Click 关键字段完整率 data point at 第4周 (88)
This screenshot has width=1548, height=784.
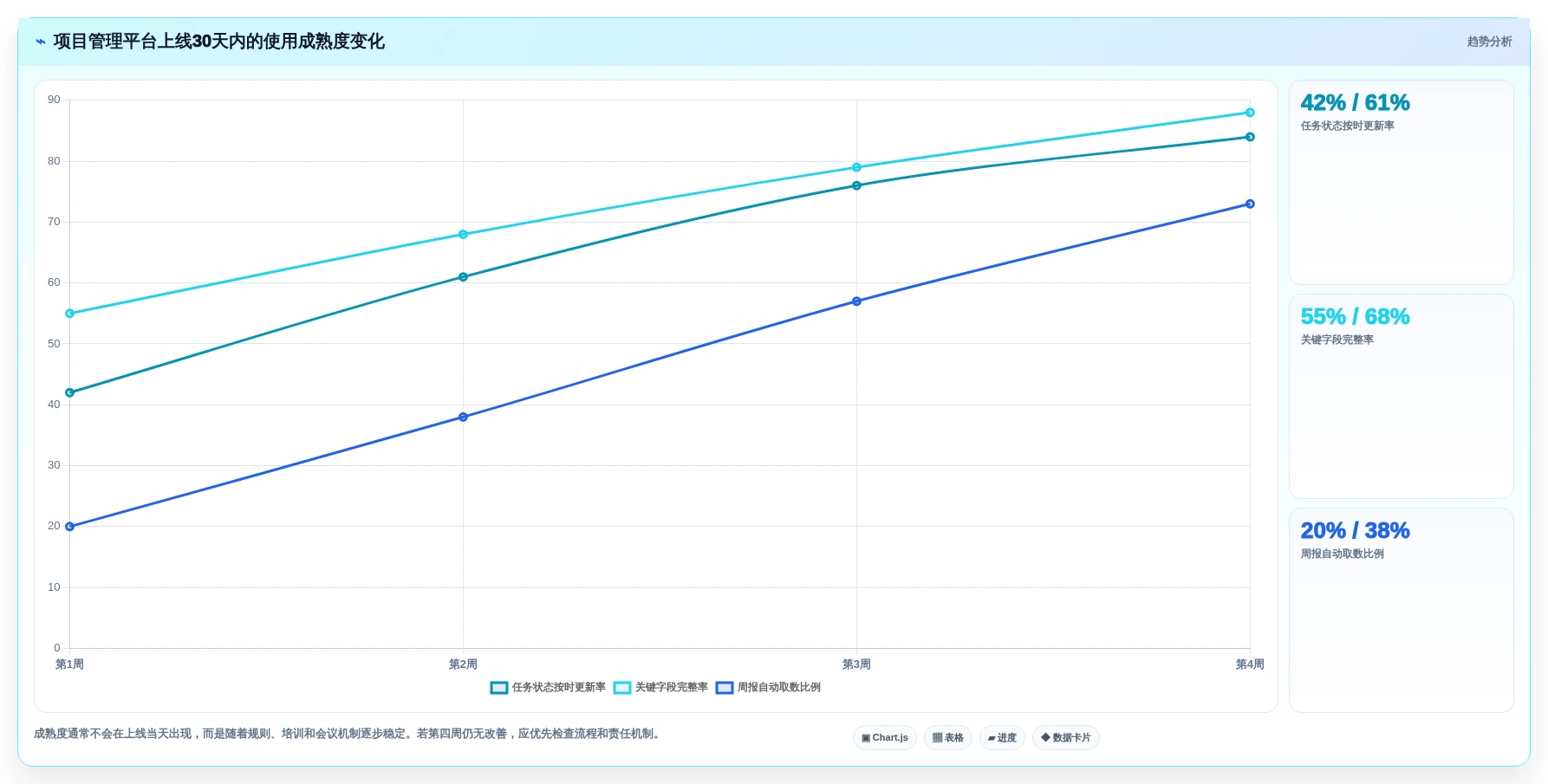[1250, 113]
